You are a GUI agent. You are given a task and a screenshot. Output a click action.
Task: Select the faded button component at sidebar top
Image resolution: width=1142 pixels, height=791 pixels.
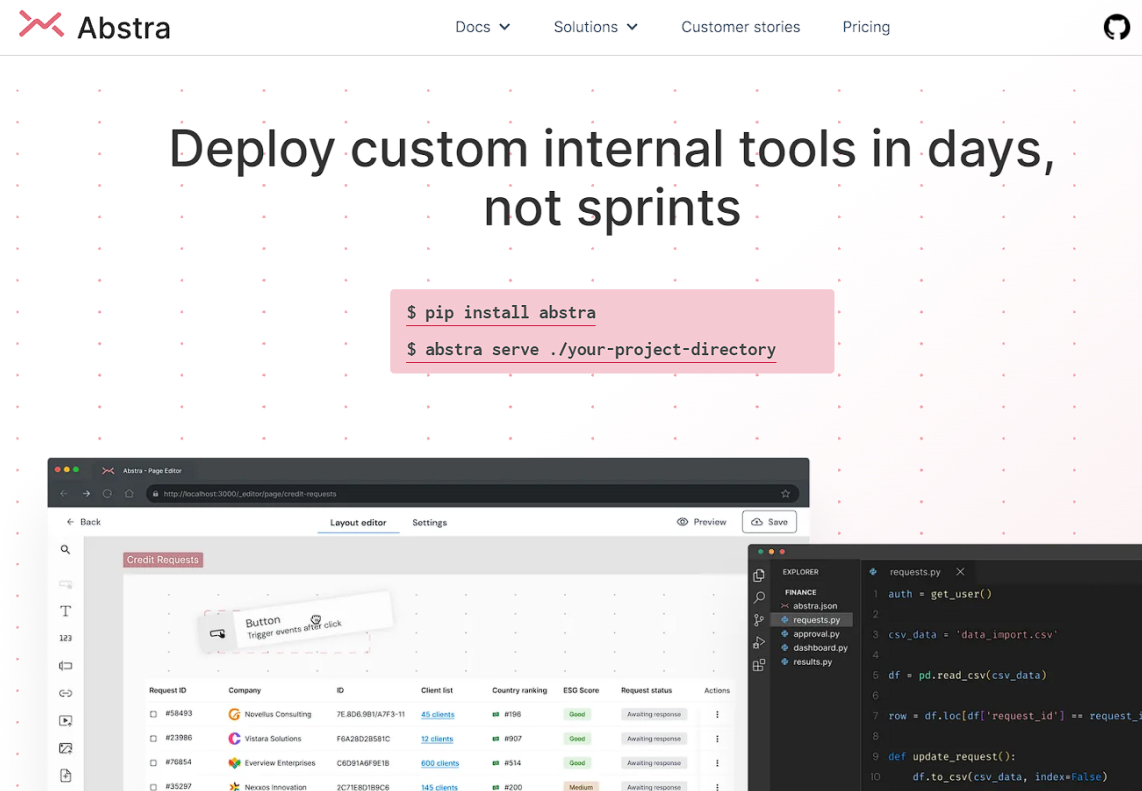pyautogui.click(x=66, y=583)
